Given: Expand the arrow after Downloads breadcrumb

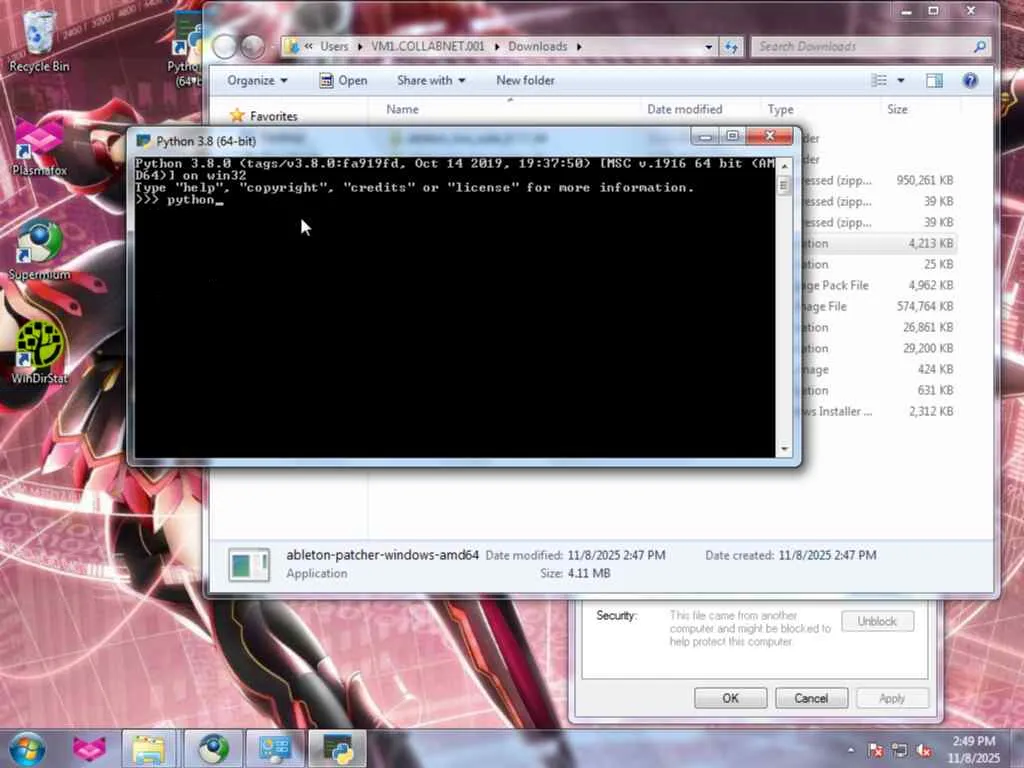Looking at the screenshot, I should pyautogui.click(x=579, y=47).
